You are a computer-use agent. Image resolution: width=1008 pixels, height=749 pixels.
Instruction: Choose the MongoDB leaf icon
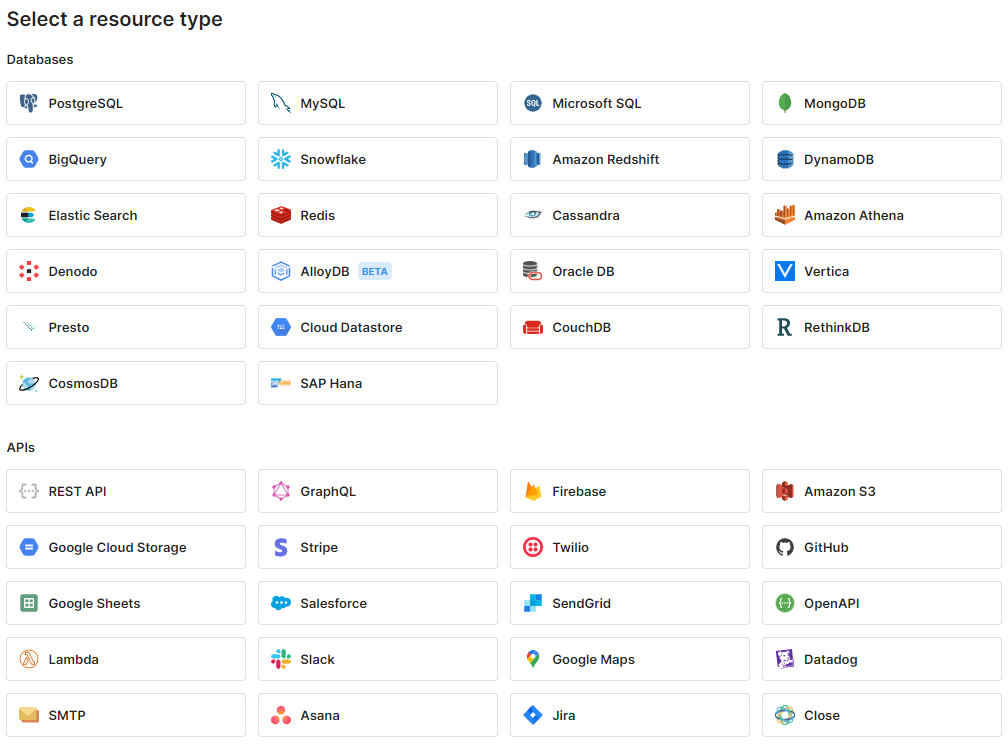[784, 103]
